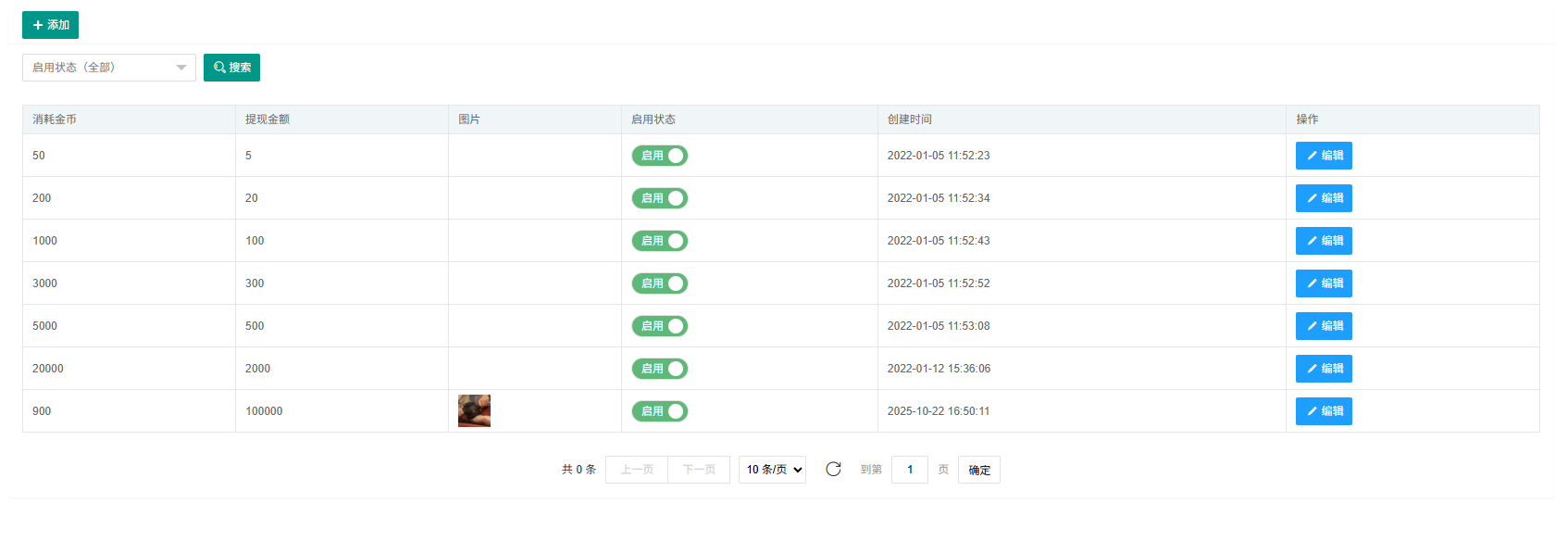The image size is (1568, 541).
Task: Open the image thumbnail in the 900 row
Action: 474,410
